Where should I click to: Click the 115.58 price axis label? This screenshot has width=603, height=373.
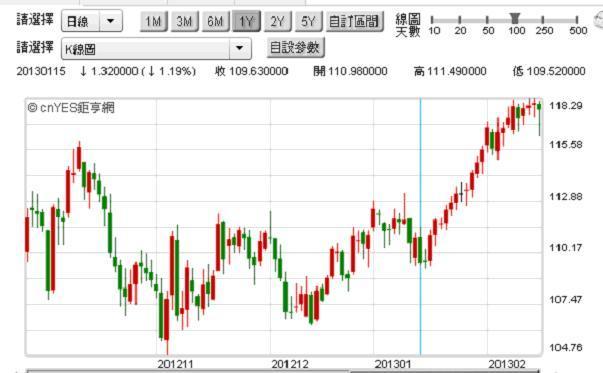point(566,145)
